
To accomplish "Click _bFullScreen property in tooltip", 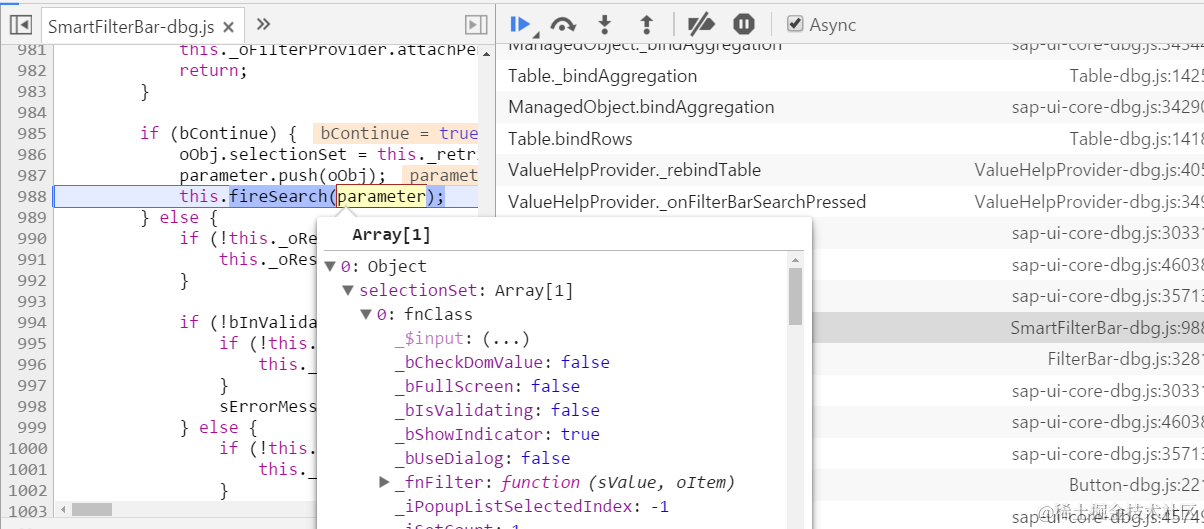I will pyautogui.click(x=454, y=387).
